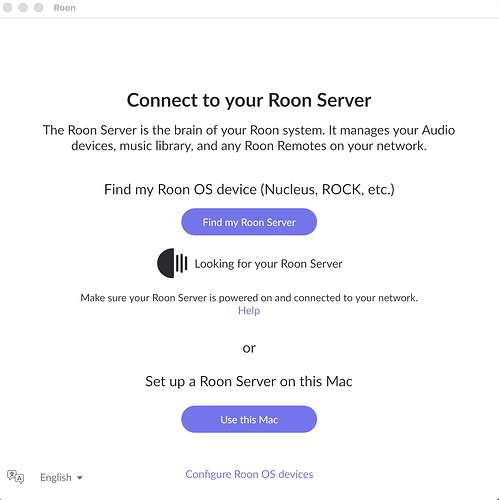Click the Roon logo loading icon
Viewport: 499px width, 500px height.
(x=172, y=263)
